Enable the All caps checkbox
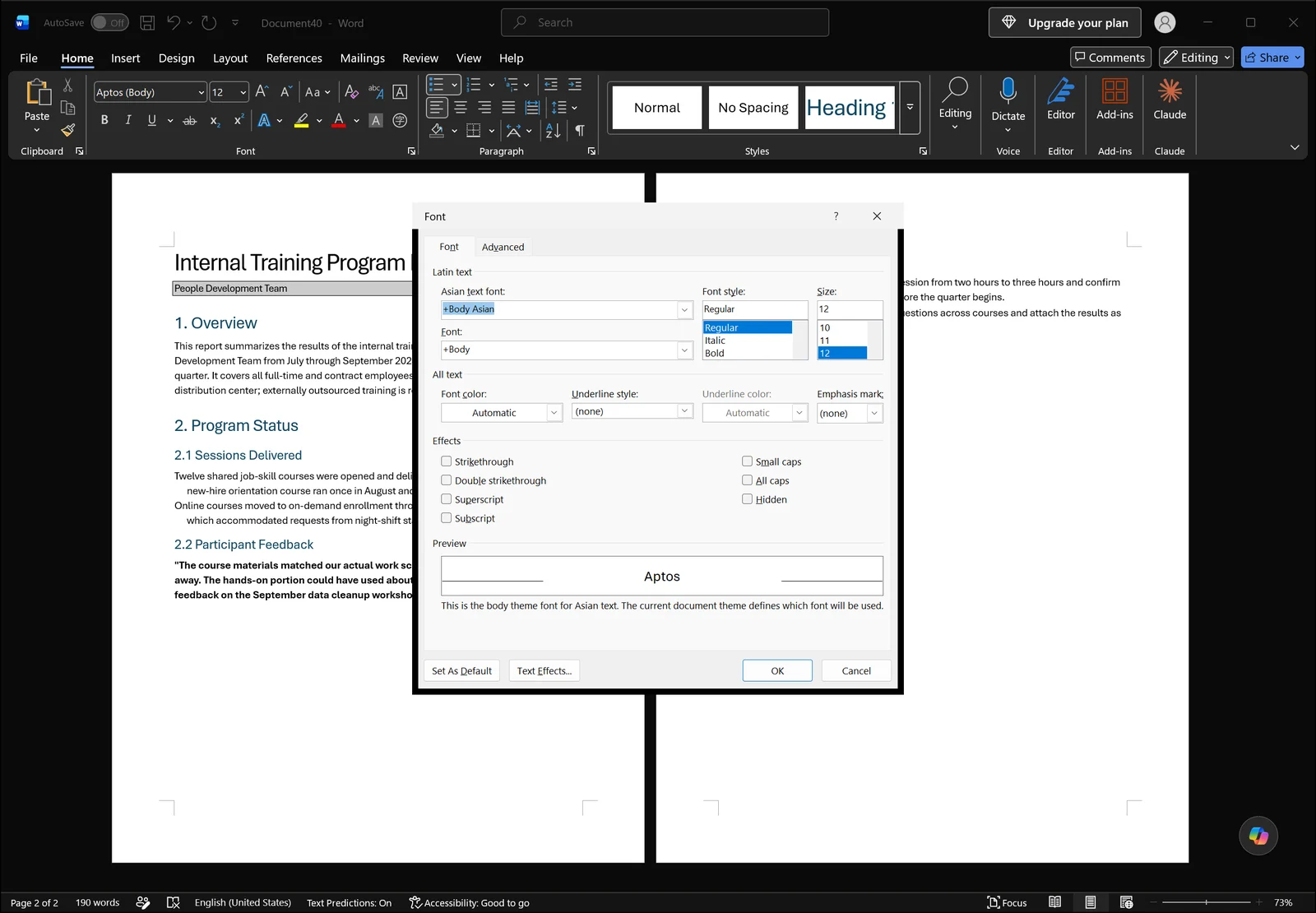Viewport: 1316px width, 913px height. tap(747, 480)
